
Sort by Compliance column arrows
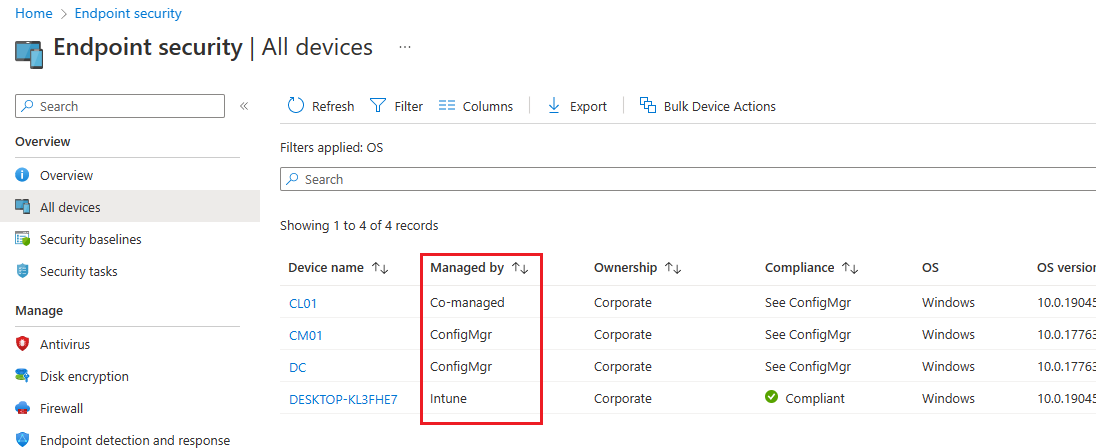point(850,268)
